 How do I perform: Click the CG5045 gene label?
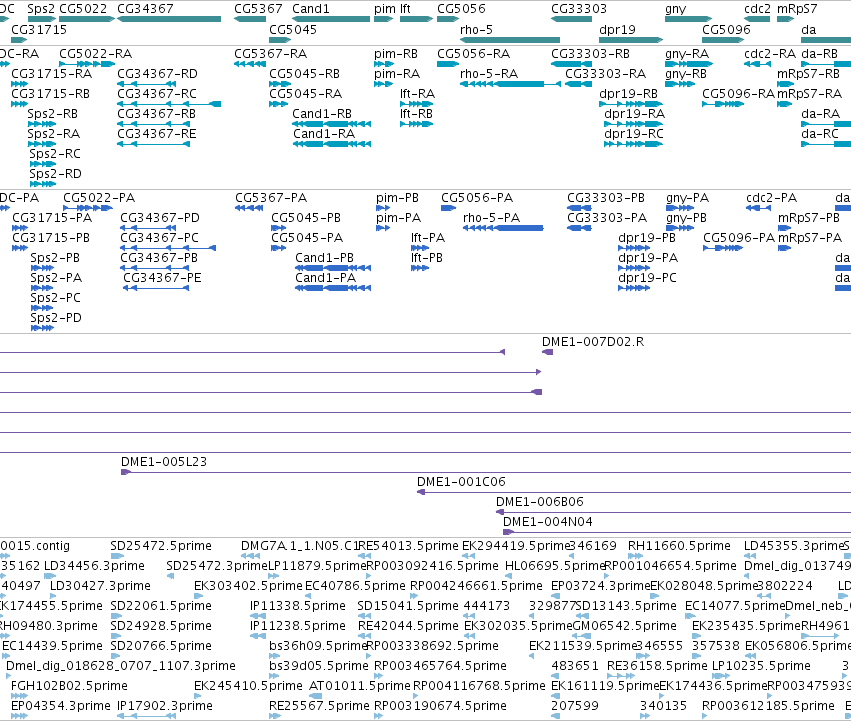293,30
